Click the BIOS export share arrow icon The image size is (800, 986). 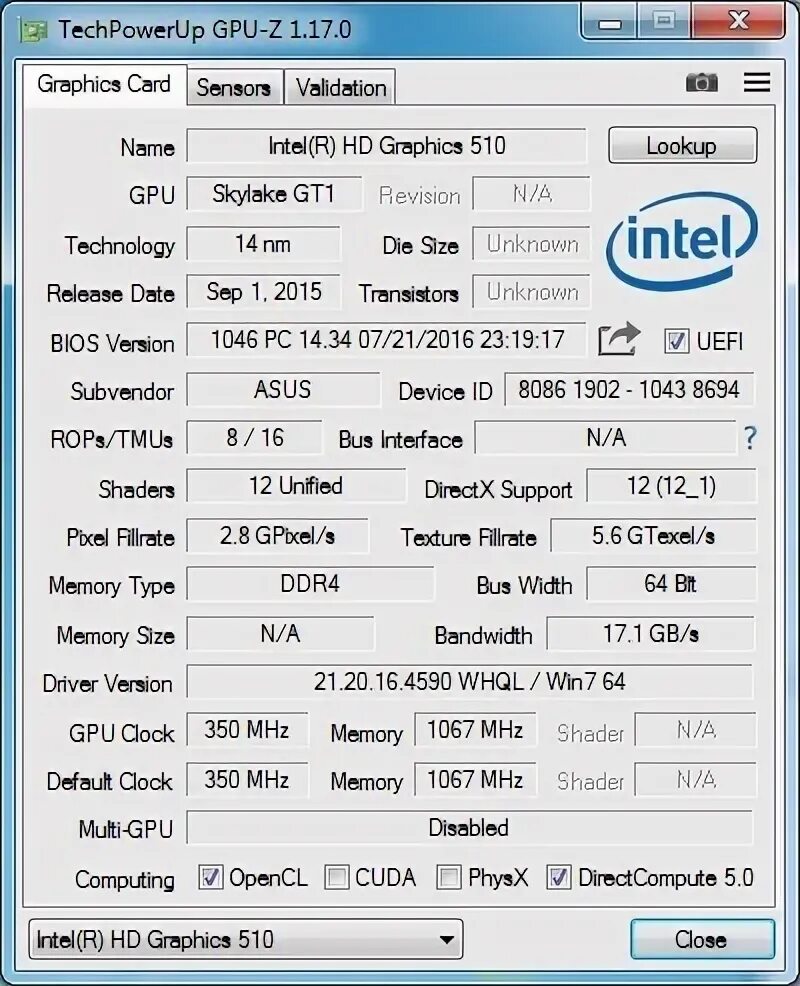click(619, 339)
